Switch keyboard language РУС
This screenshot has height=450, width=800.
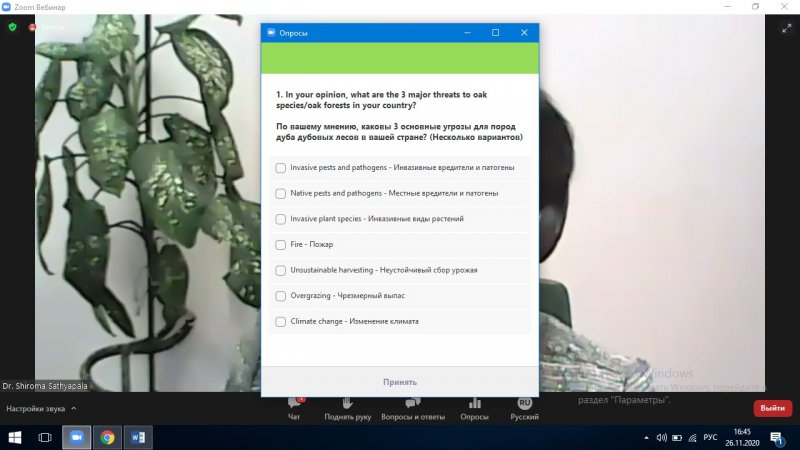tap(710, 437)
